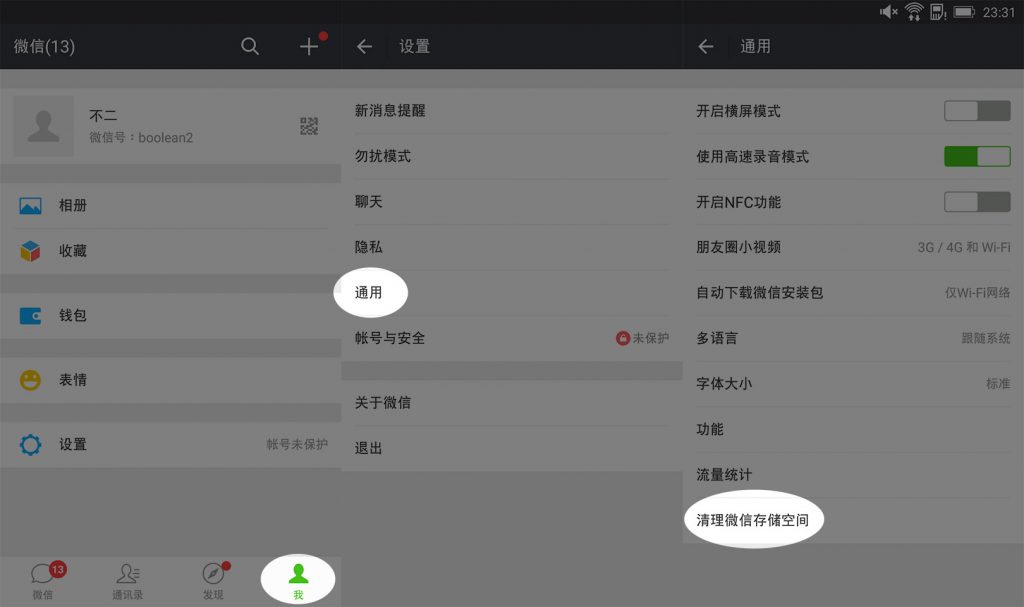
Task: Tap the SIM card status icon
Action: [938, 12]
